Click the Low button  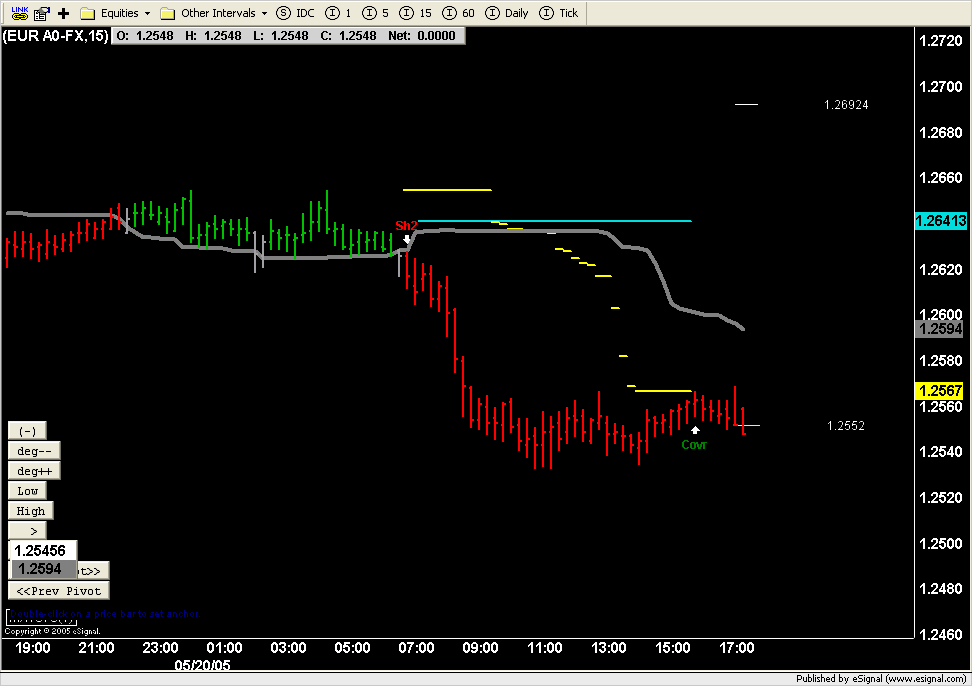[x=27, y=491]
